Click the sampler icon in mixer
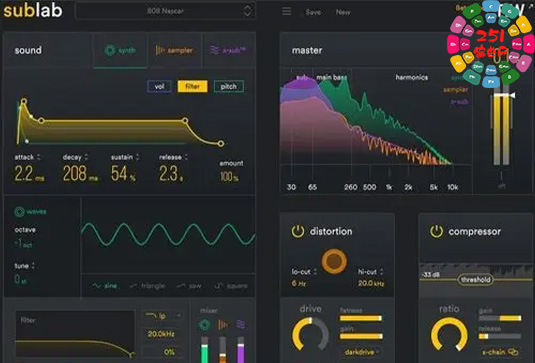 coord(222,324)
